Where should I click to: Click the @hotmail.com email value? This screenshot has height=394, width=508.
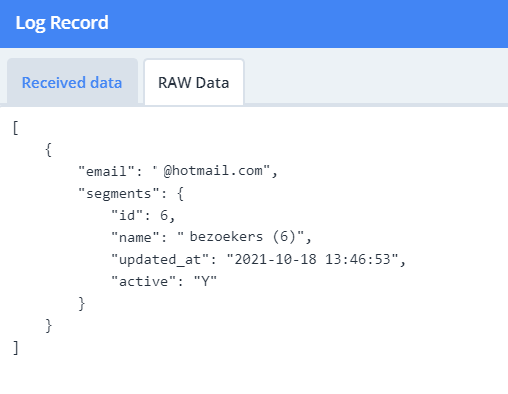(x=215, y=171)
